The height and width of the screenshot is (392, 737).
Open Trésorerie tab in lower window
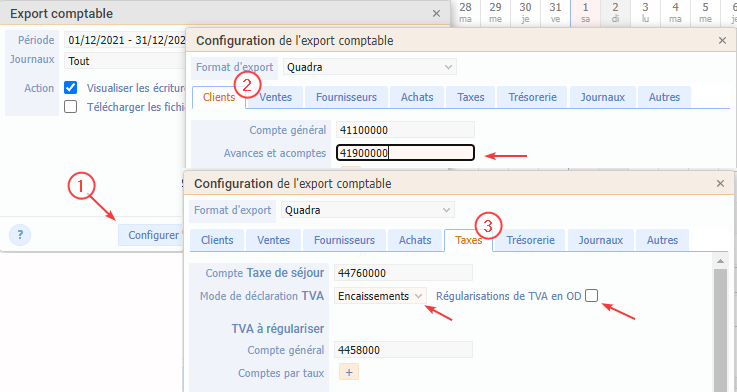[531, 240]
